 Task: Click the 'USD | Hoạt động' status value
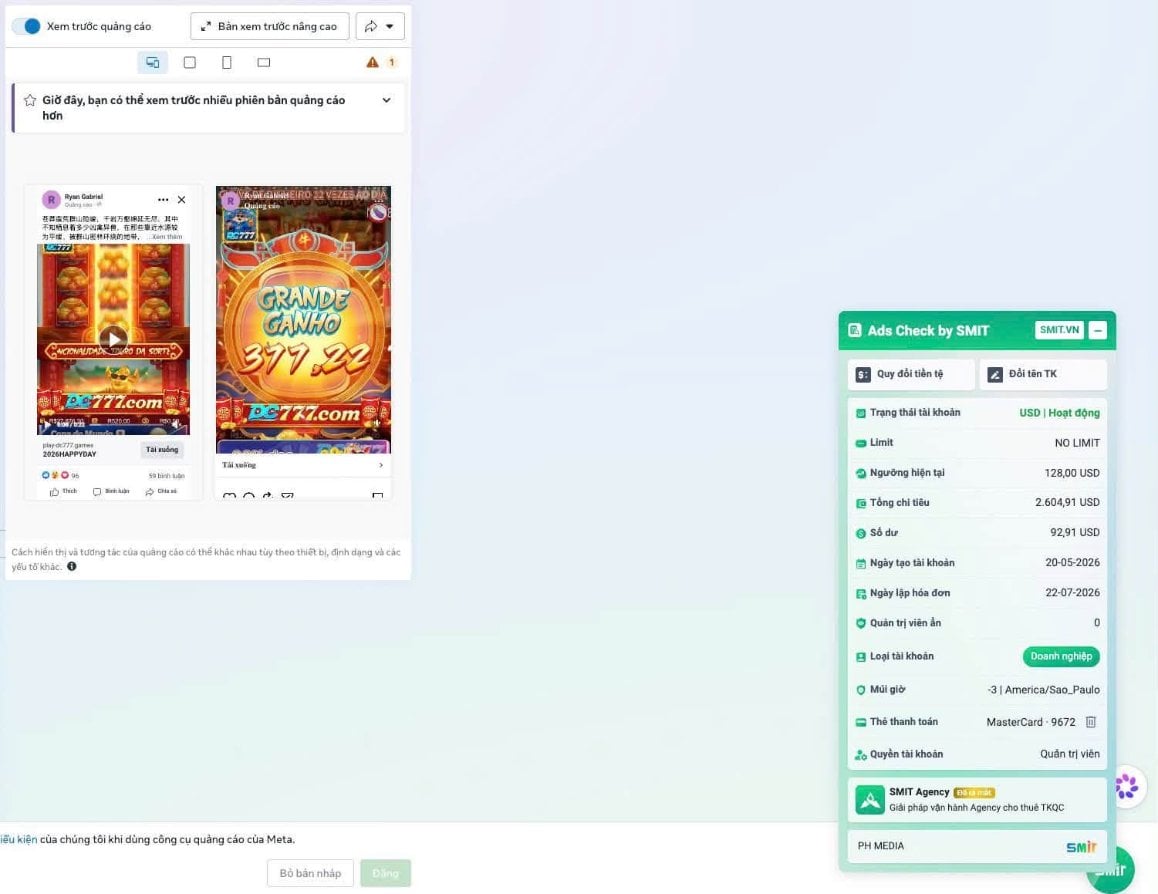point(1059,413)
